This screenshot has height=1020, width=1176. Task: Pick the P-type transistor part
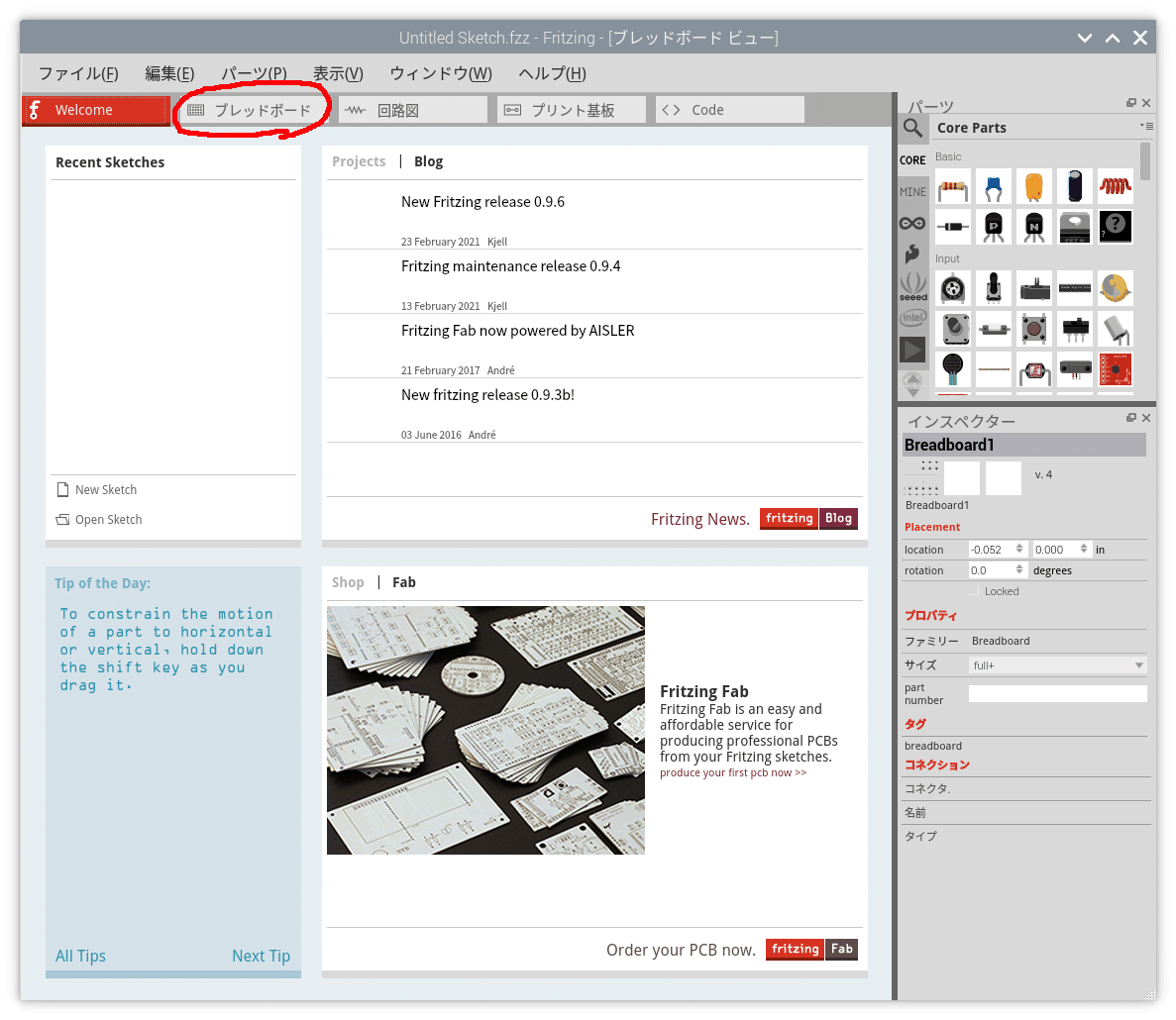pos(994,227)
